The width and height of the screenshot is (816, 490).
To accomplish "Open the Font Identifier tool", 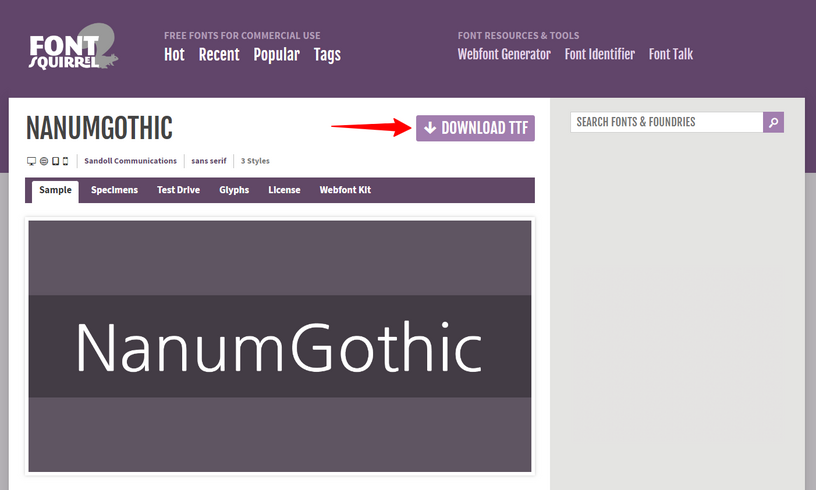I will (600, 54).
